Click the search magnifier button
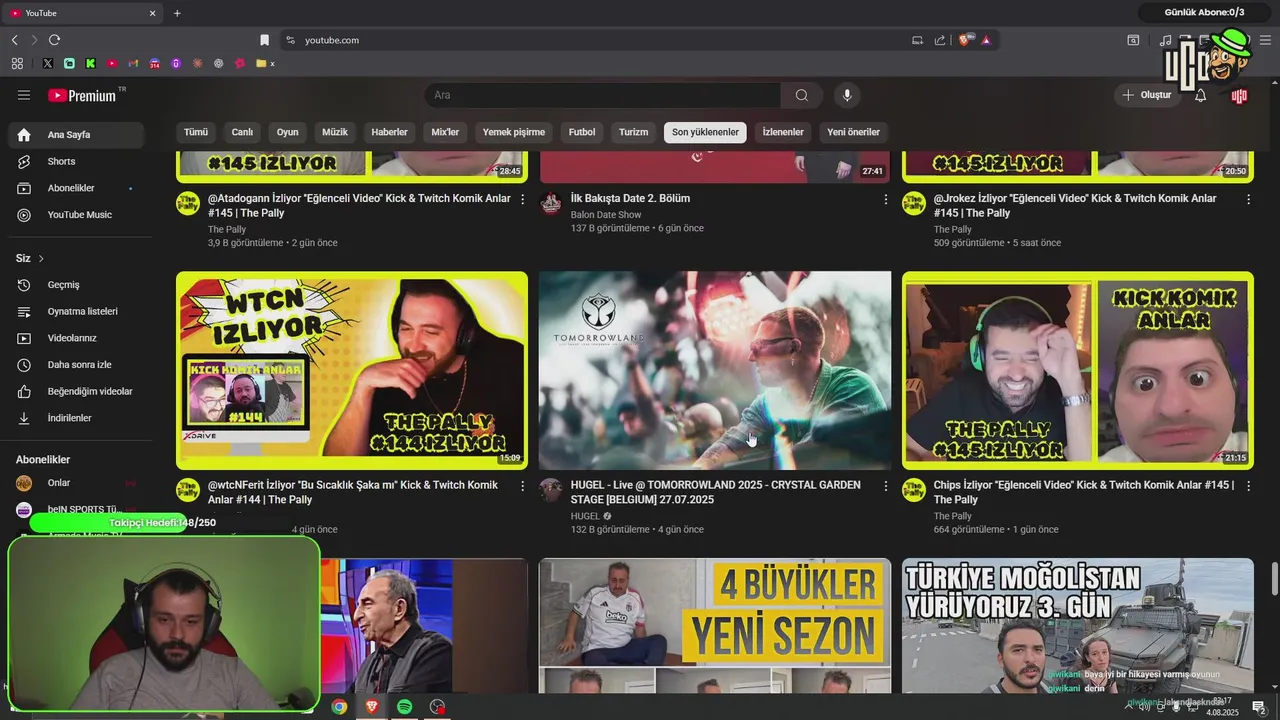Image resolution: width=1280 pixels, height=720 pixels. click(802, 95)
